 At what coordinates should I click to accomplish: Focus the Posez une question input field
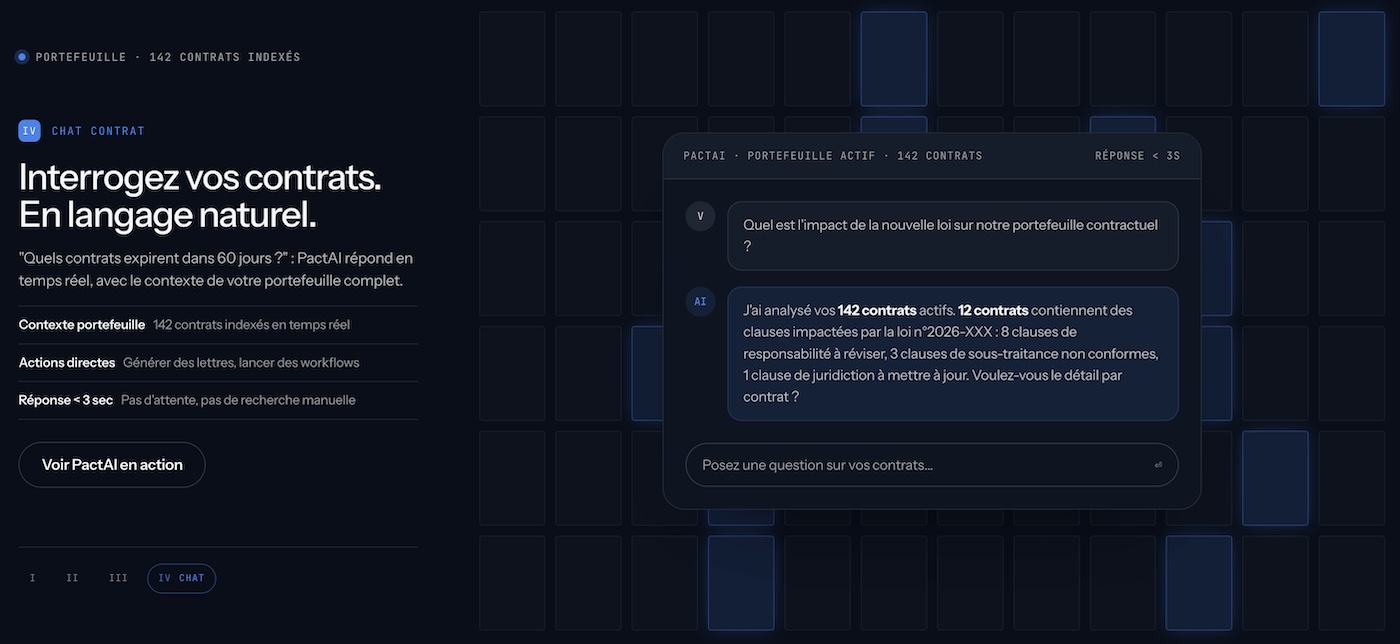[x=932, y=465]
